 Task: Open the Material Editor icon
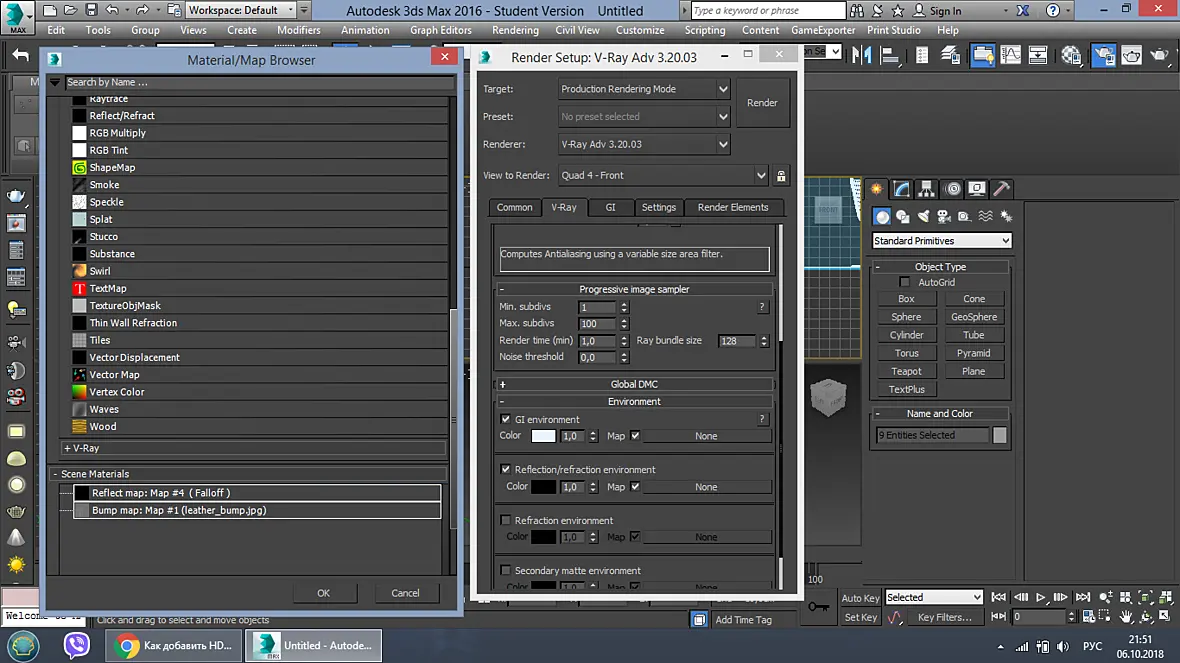[1072, 55]
